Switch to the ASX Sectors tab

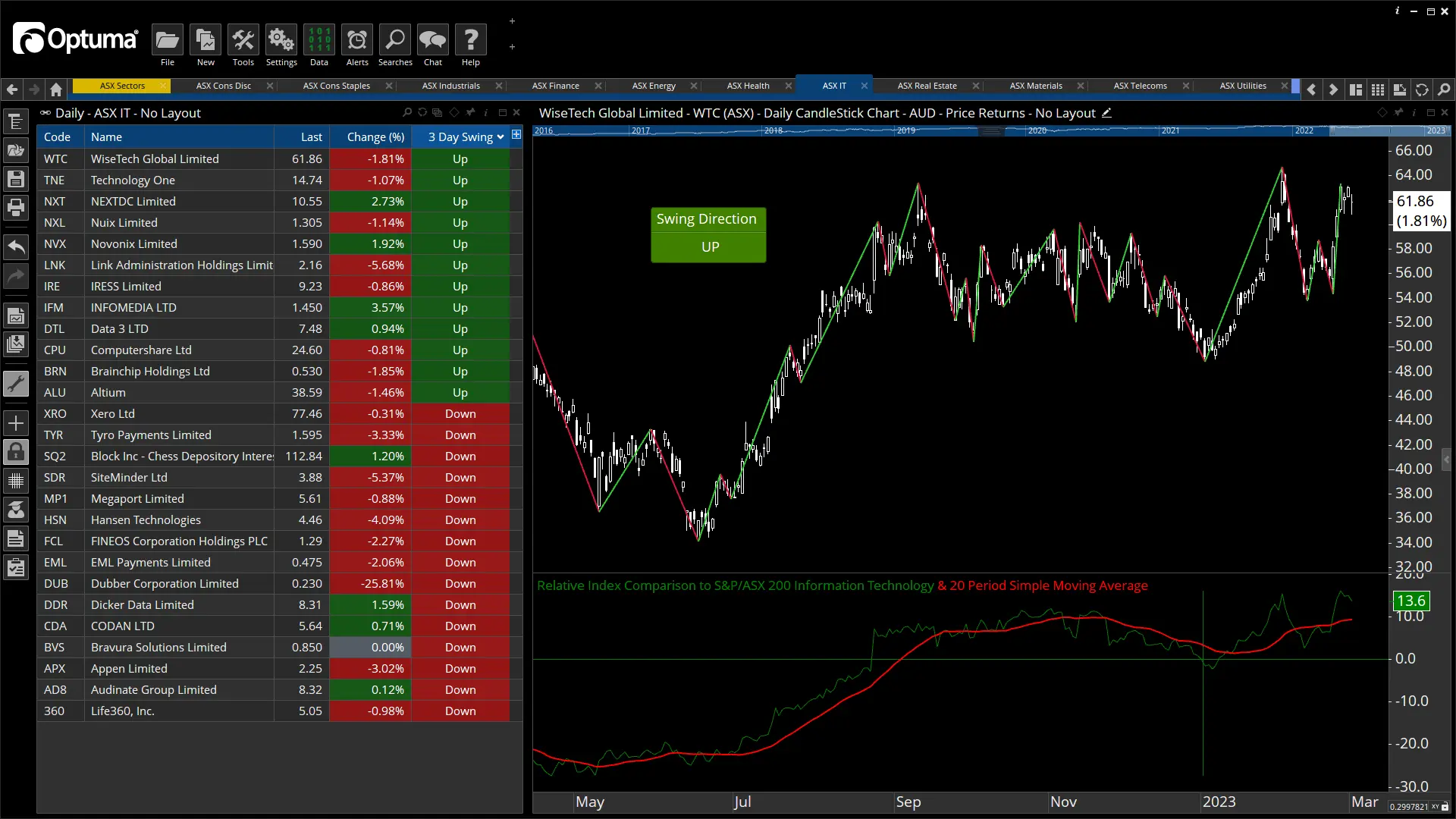coord(122,86)
